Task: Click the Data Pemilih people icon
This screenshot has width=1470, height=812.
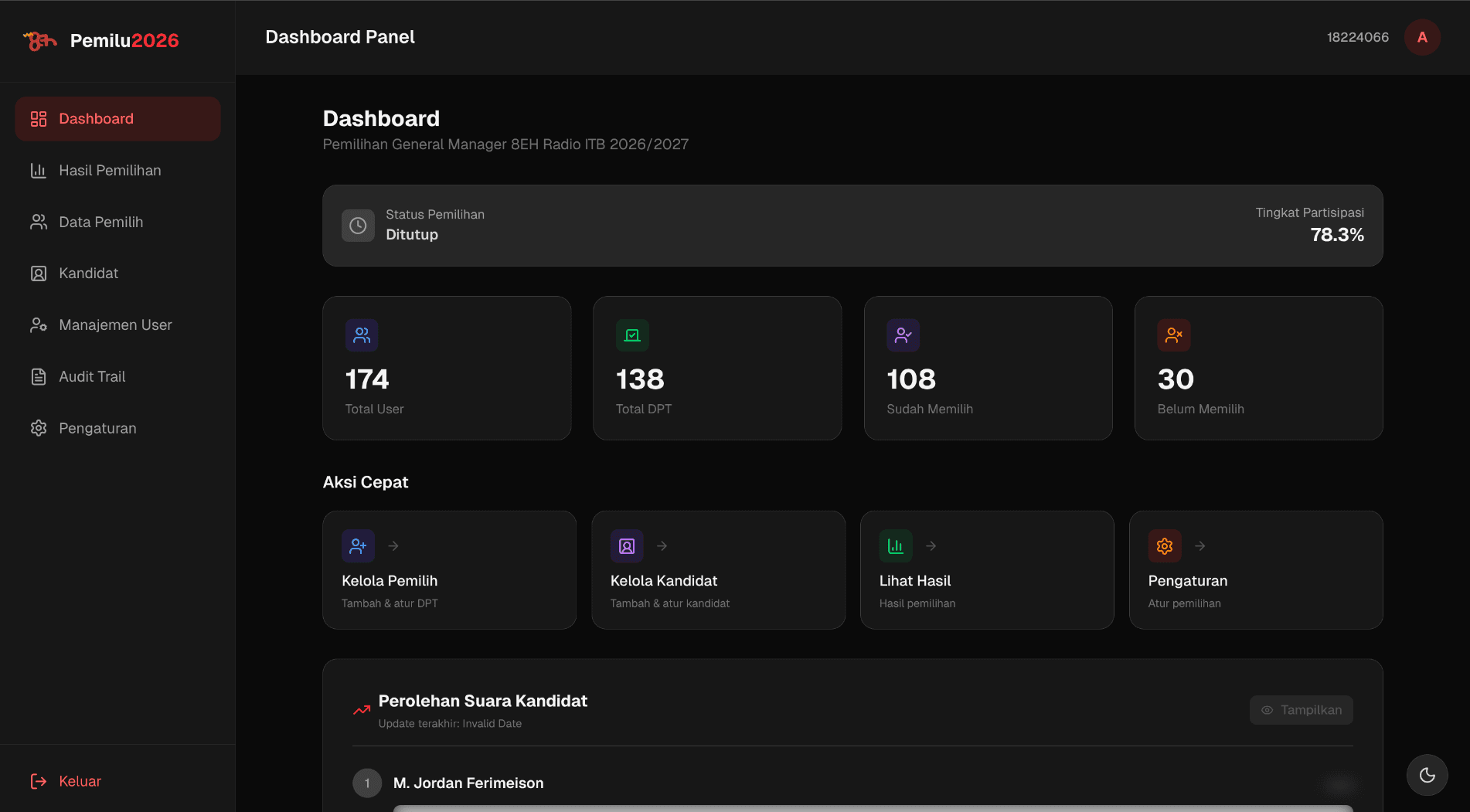Action: point(39,223)
